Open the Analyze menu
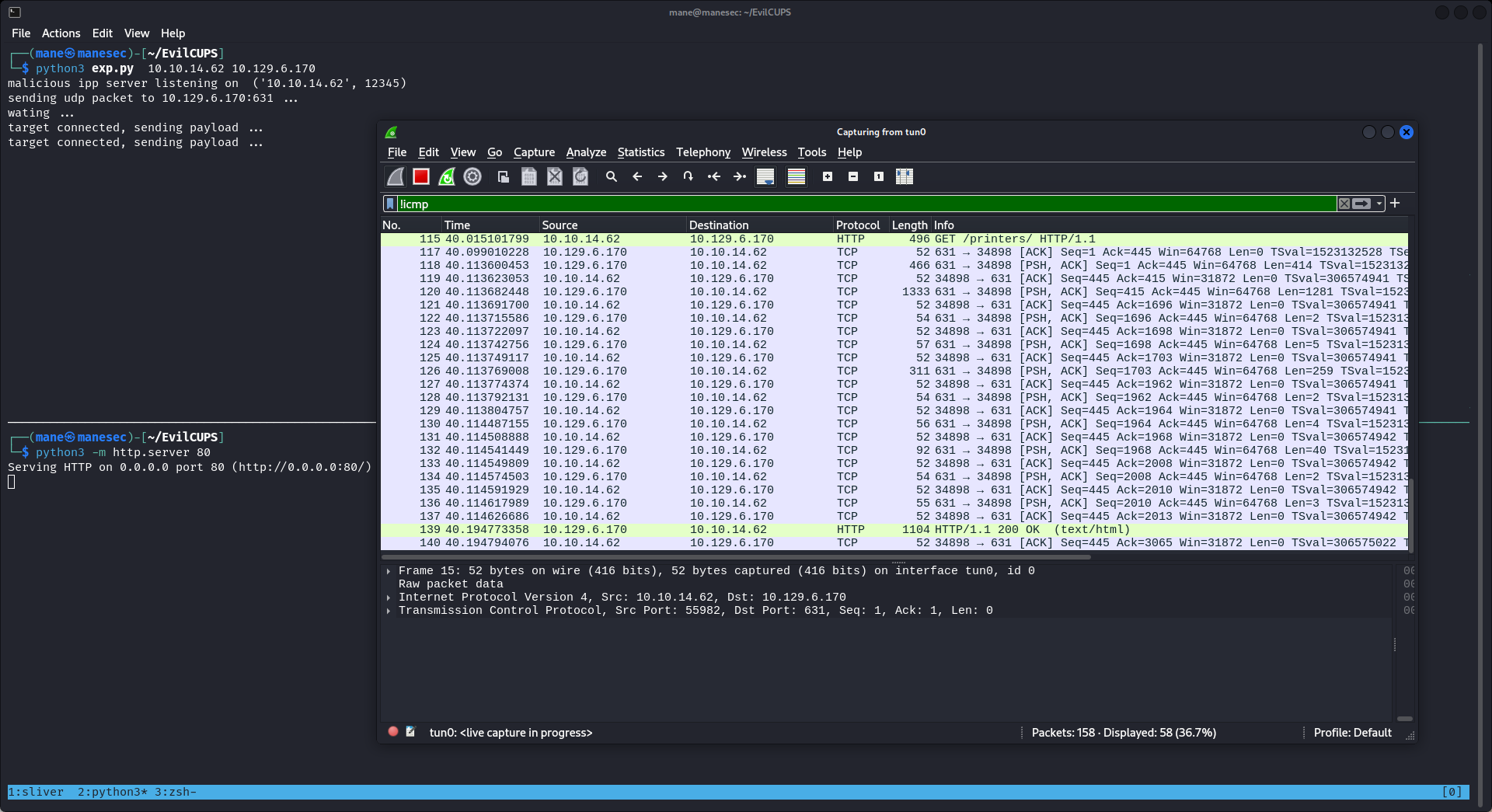 click(x=587, y=152)
